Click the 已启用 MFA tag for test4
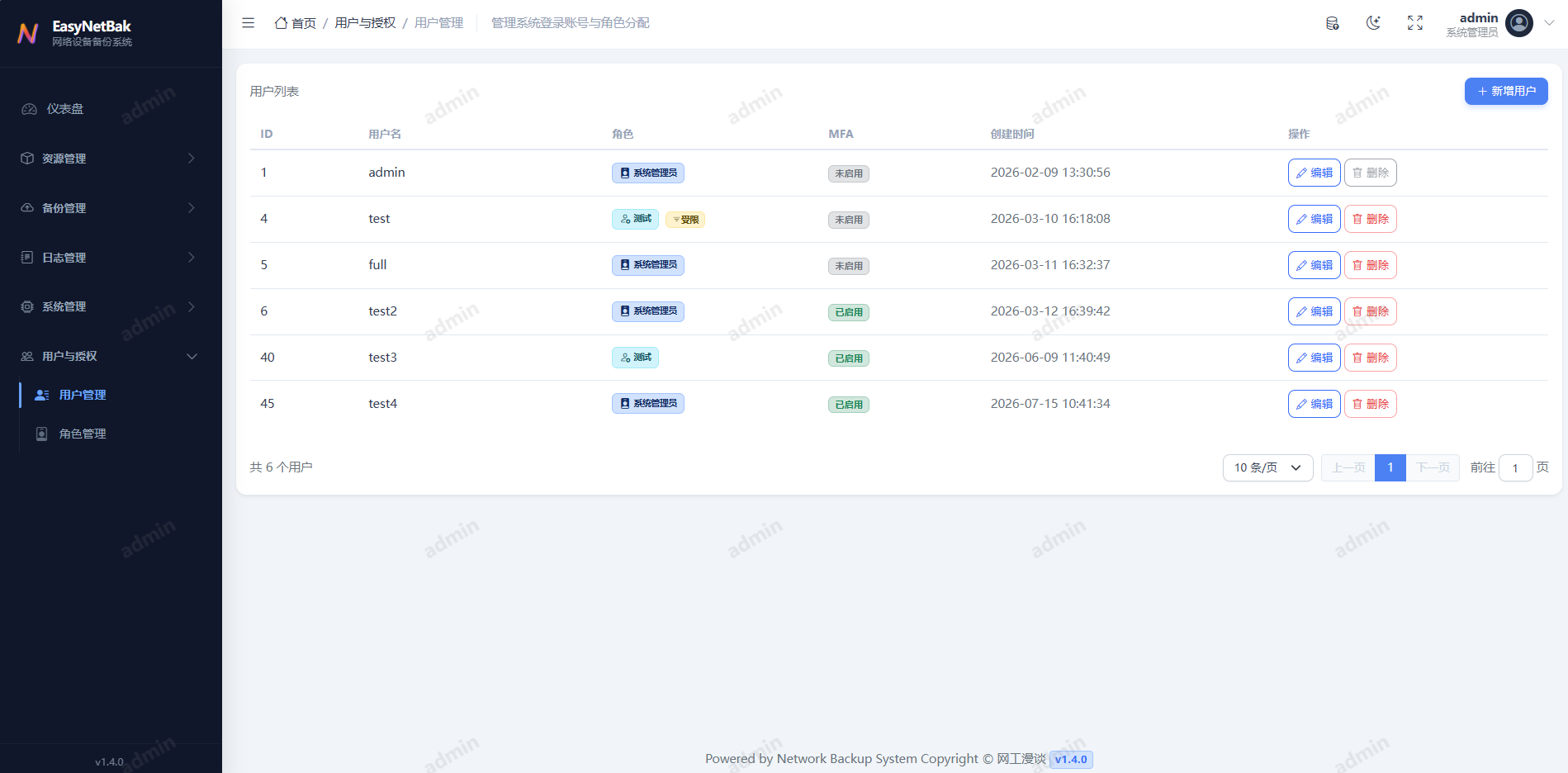 coord(849,405)
